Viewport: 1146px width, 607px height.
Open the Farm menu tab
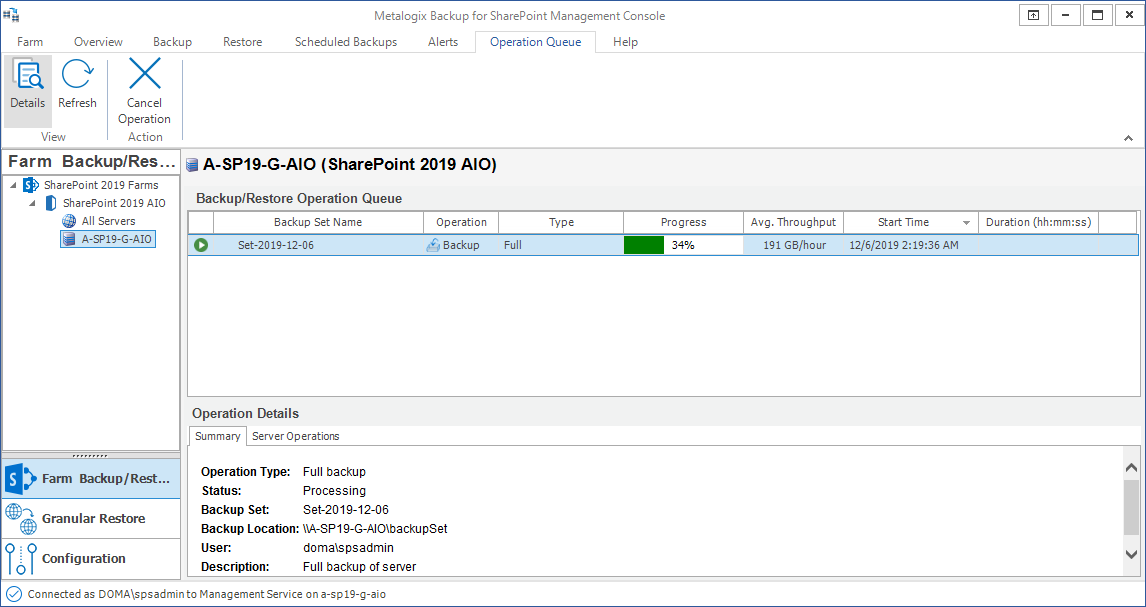(x=30, y=42)
